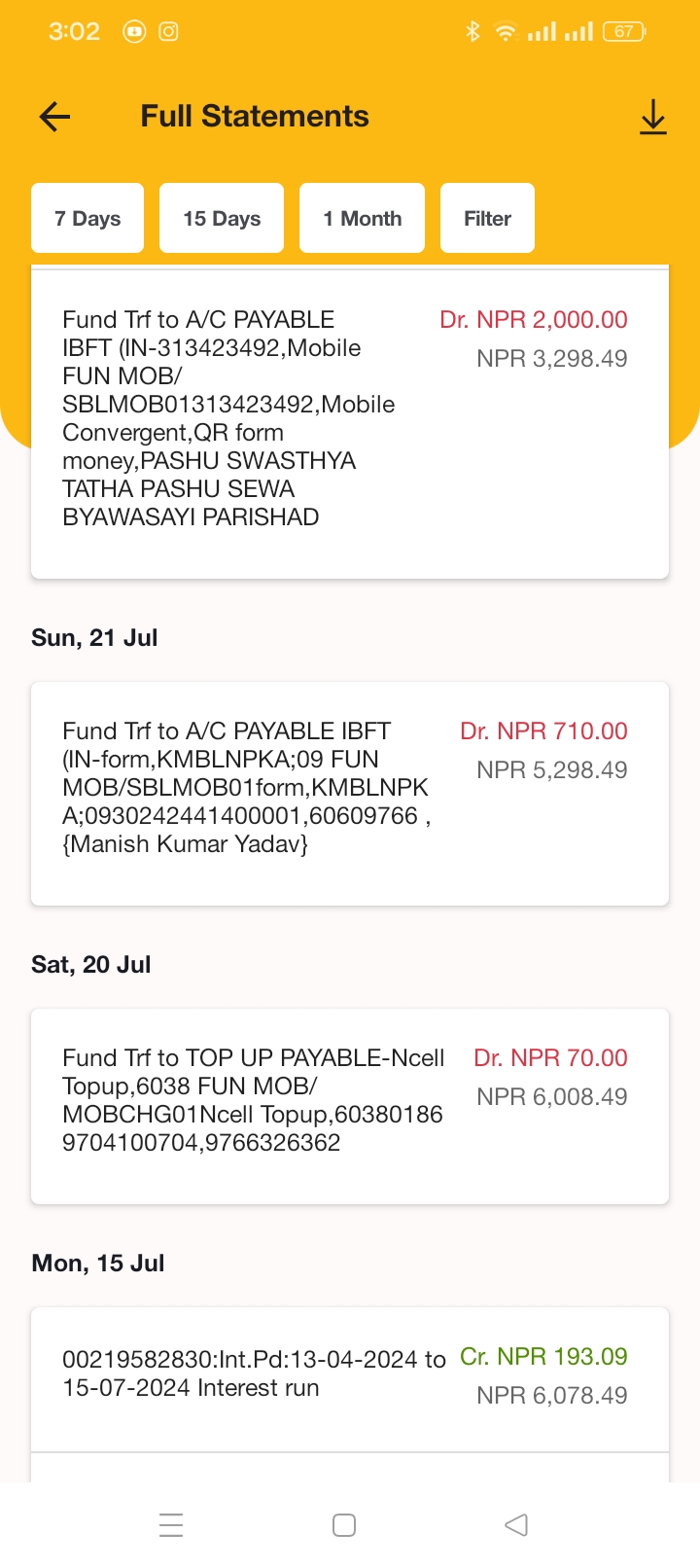The image size is (700, 1568).
Task: Tap the Cr. NPR 193.09 amount
Action: pyautogui.click(x=543, y=1356)
